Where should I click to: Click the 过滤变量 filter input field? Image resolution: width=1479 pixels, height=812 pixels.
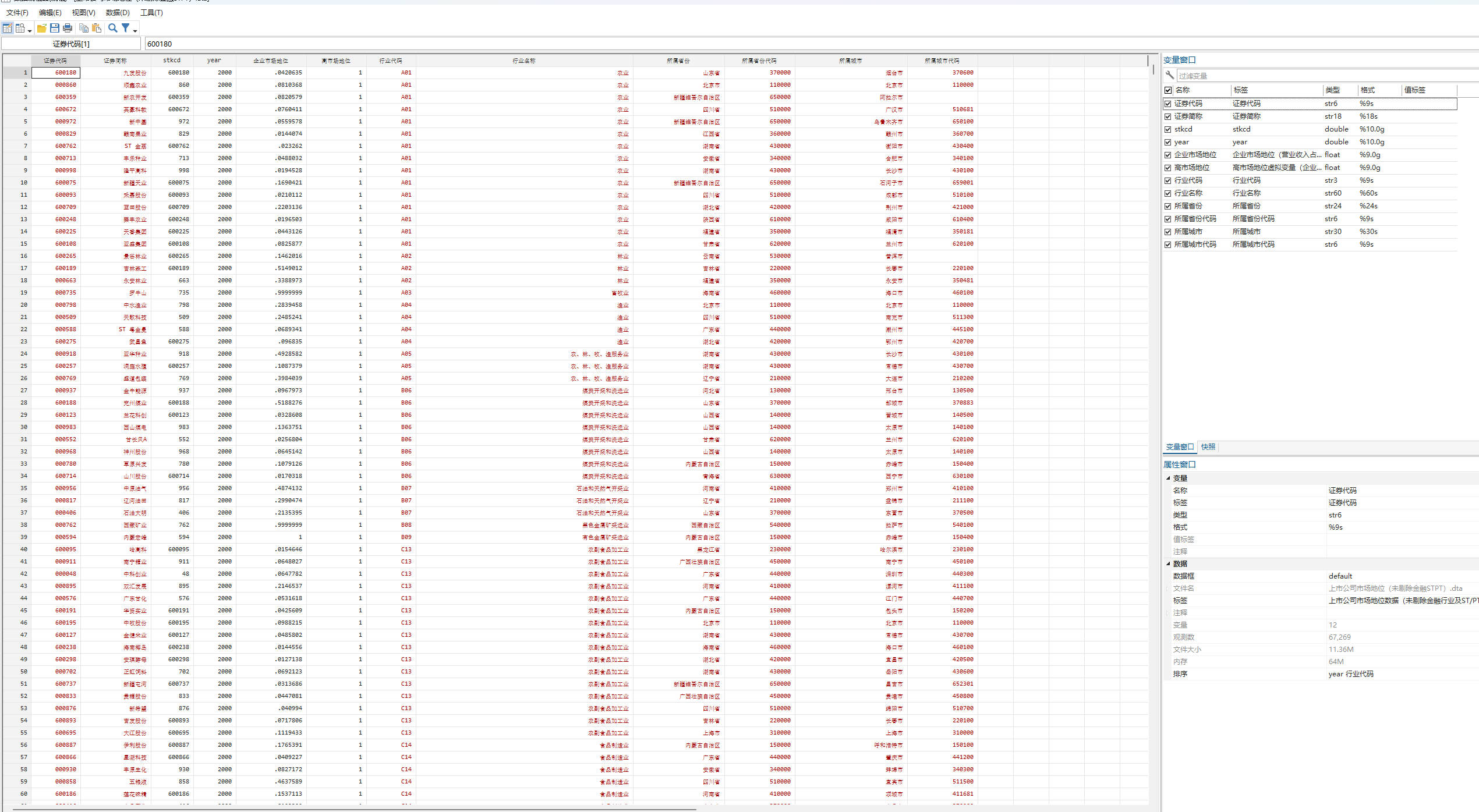click(x=1322, y=76)
